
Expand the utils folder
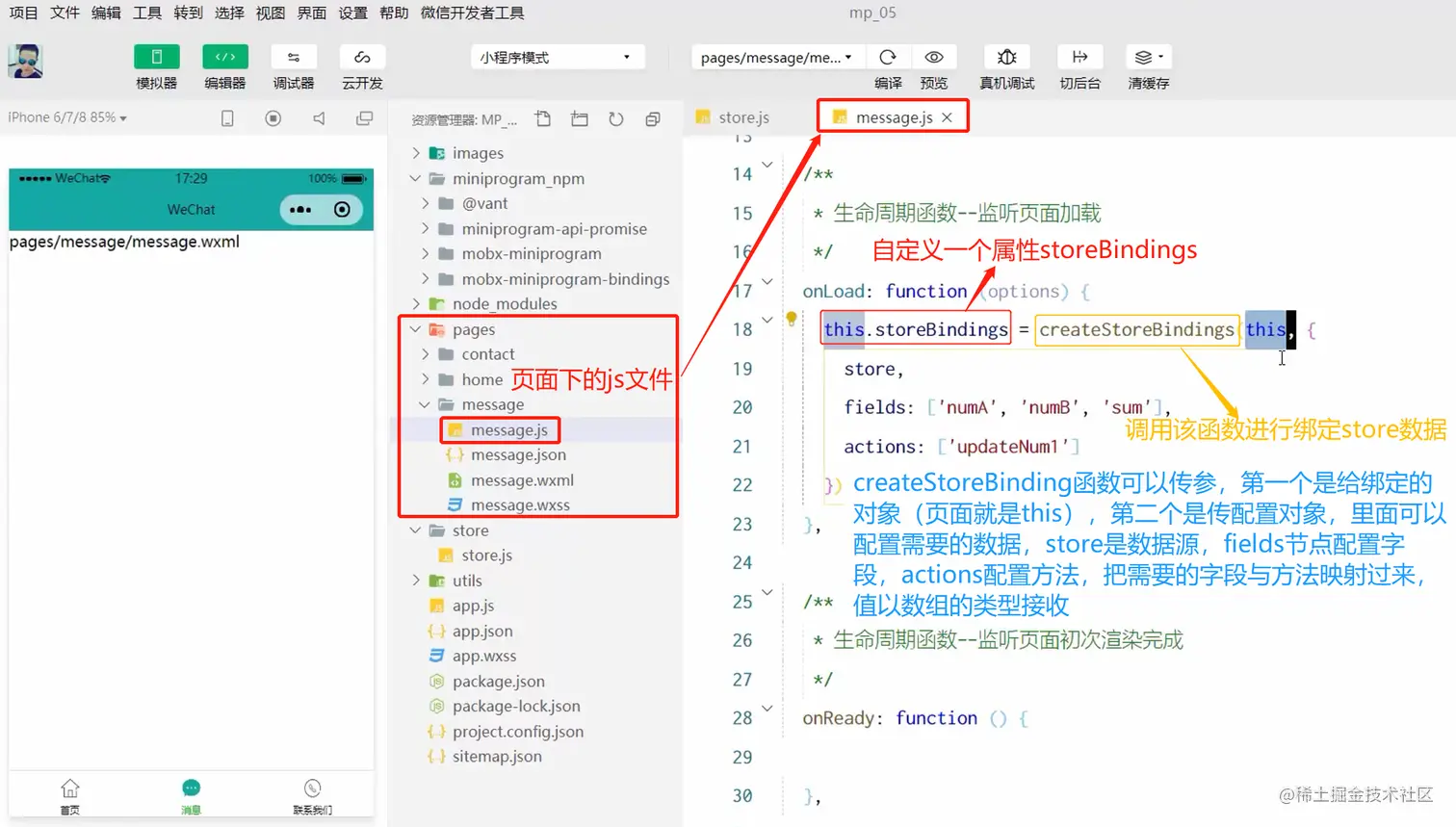(416, 581)
